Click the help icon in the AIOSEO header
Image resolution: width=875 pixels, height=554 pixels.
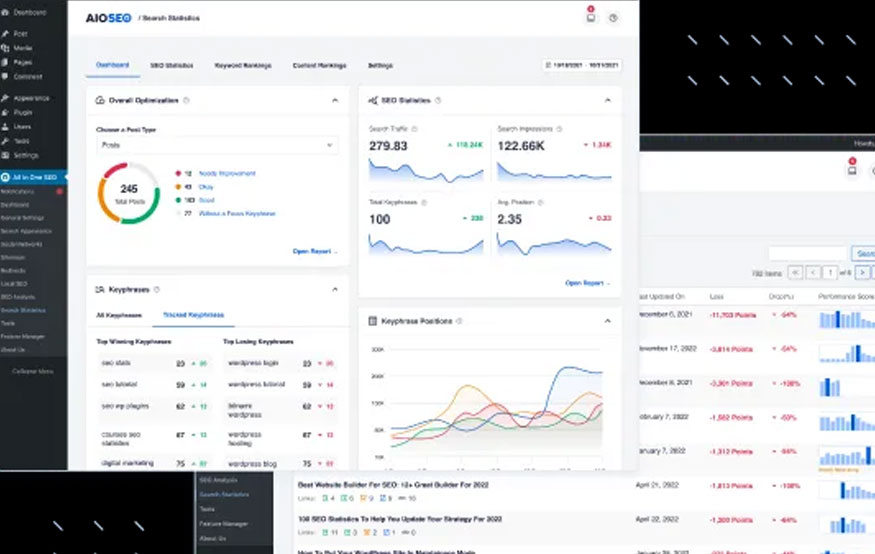point(613,18)
